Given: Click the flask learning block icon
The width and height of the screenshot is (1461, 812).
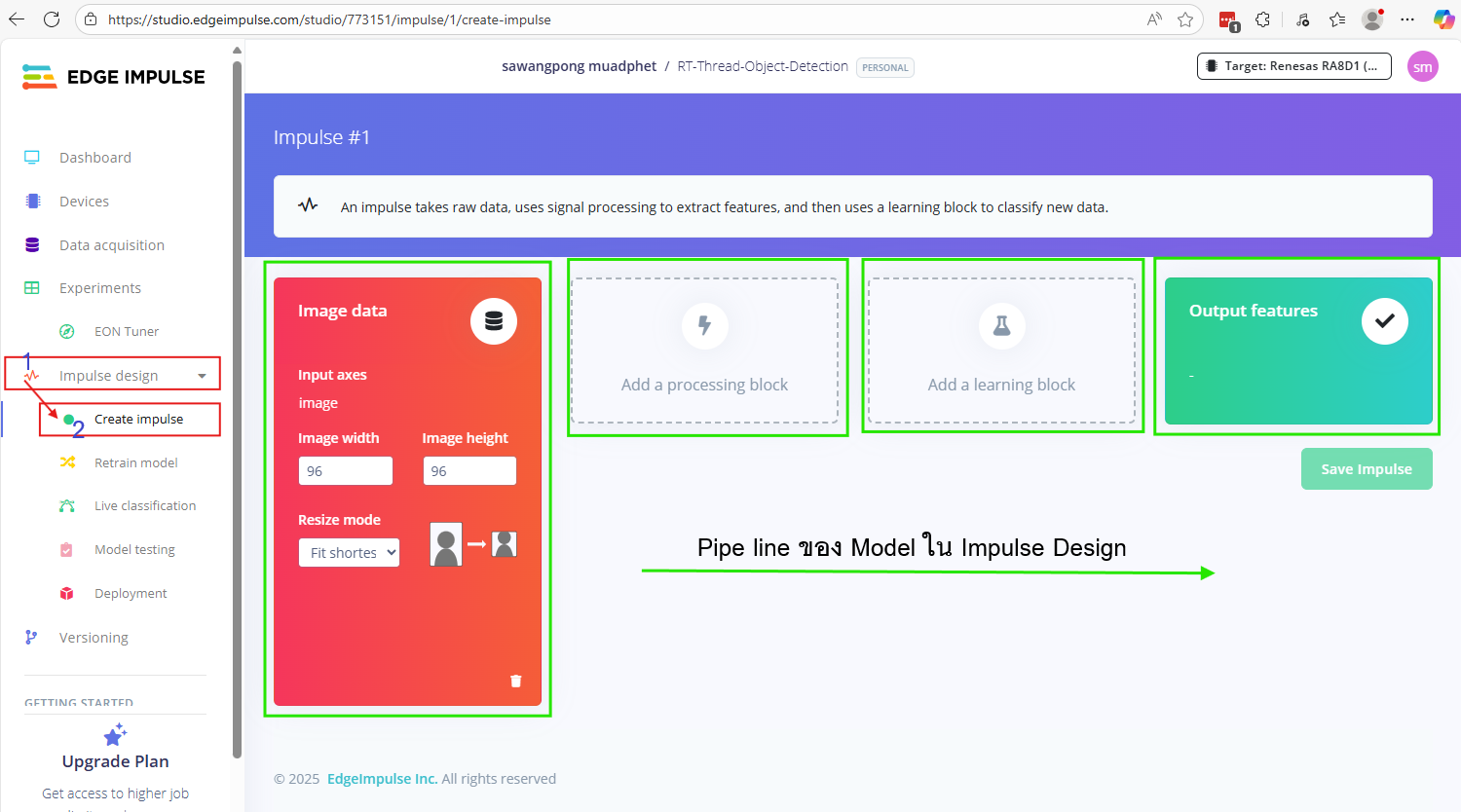Looking at the screenshot, I should 1001,325.
